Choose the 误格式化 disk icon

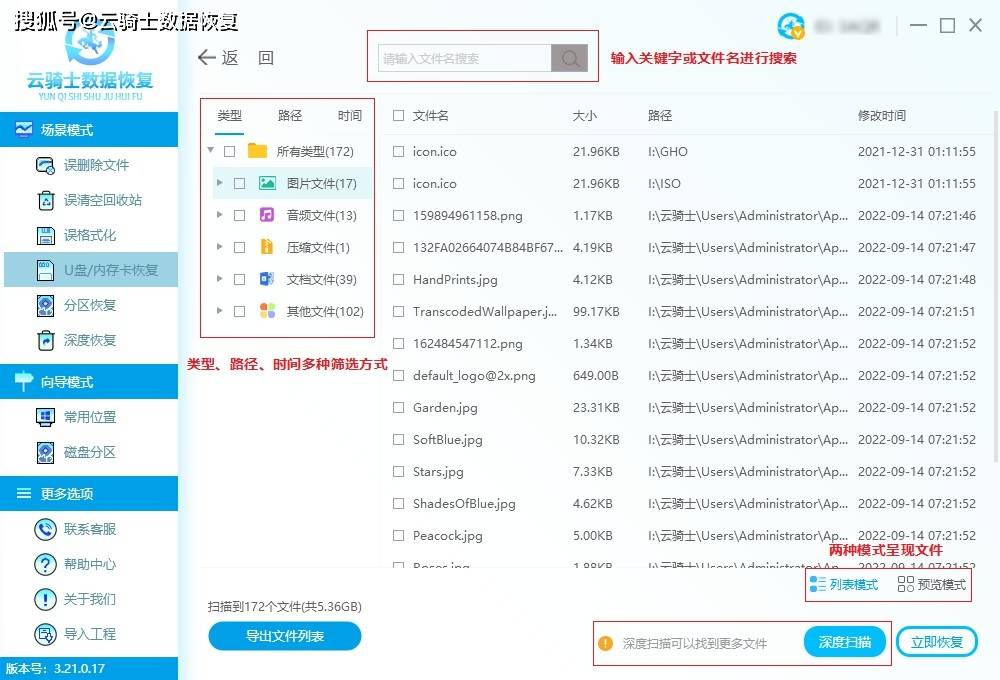click(x=45, y=235)
